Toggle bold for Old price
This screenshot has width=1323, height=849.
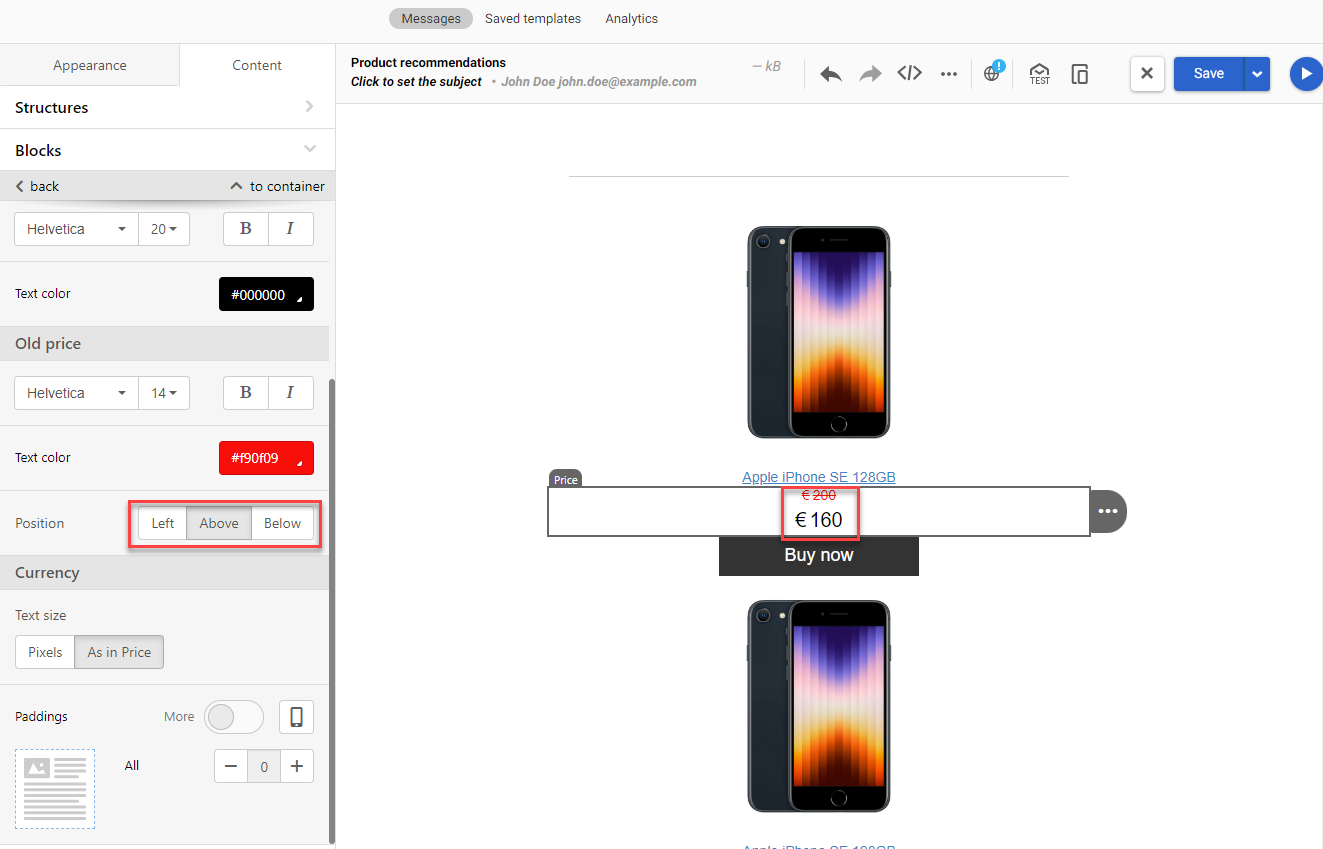point(246,393)
